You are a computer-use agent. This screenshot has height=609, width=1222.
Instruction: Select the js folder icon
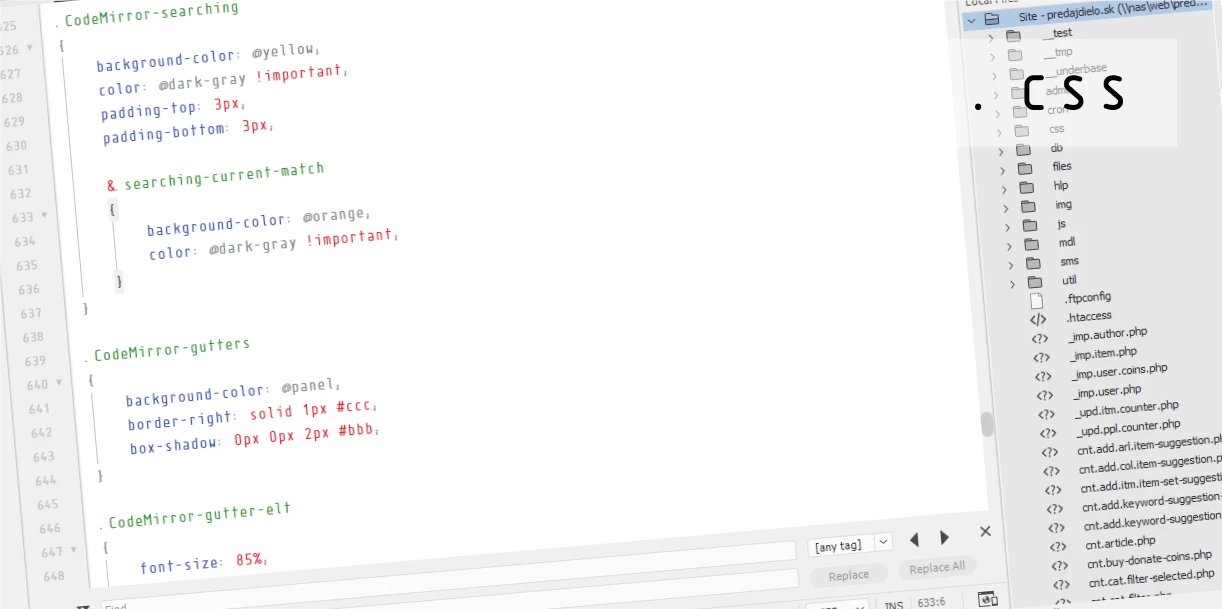(1030, 225)
